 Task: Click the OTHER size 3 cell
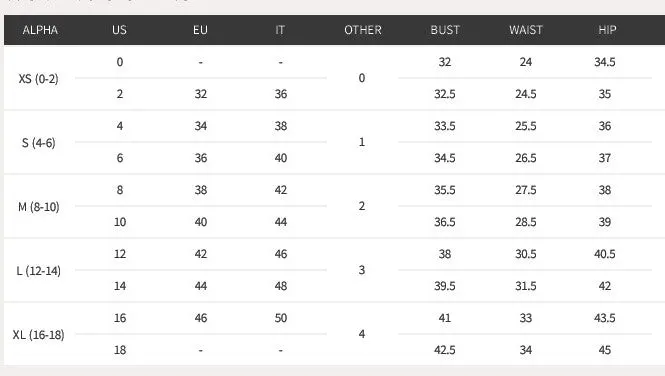pyautogui.click(x=362, y=270)
